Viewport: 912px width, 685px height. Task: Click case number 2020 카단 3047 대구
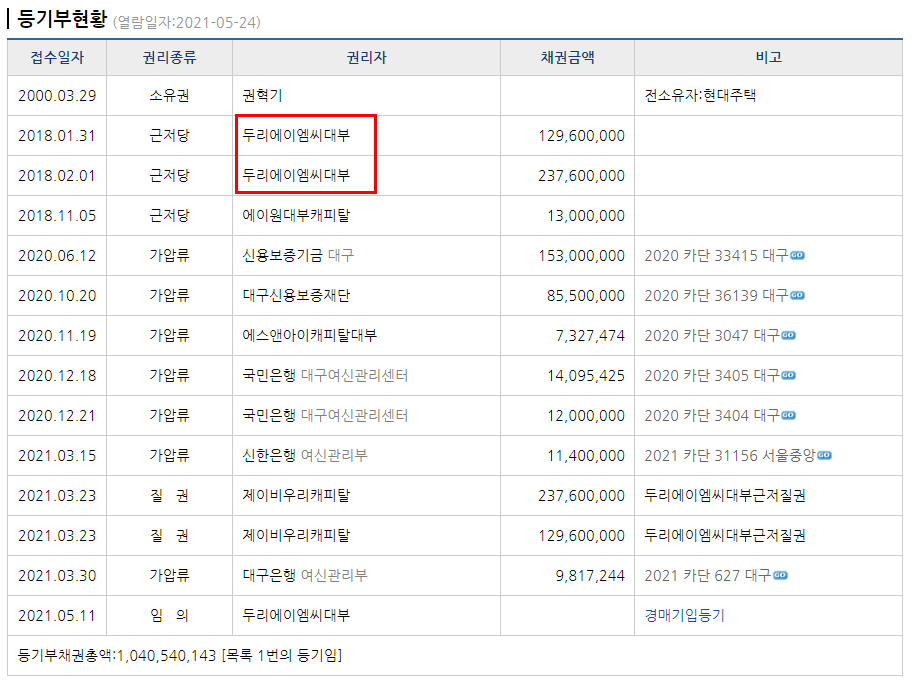(712, 336)
